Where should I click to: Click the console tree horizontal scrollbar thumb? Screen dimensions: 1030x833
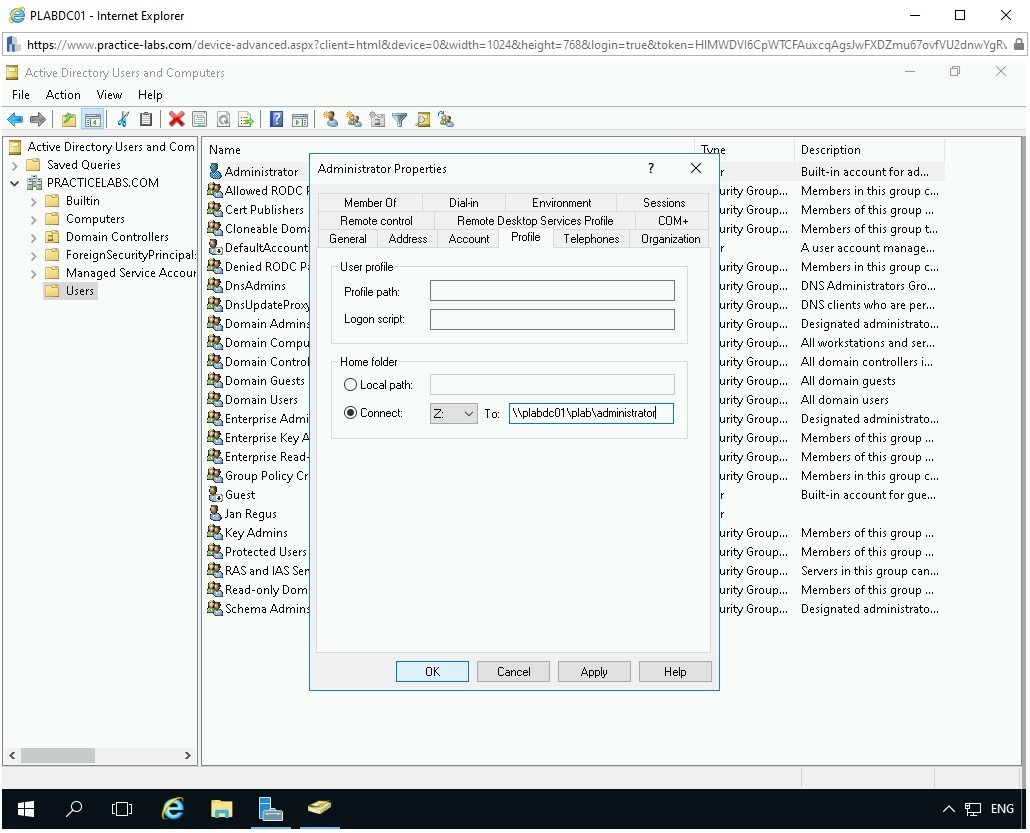[x=58, y=755]
